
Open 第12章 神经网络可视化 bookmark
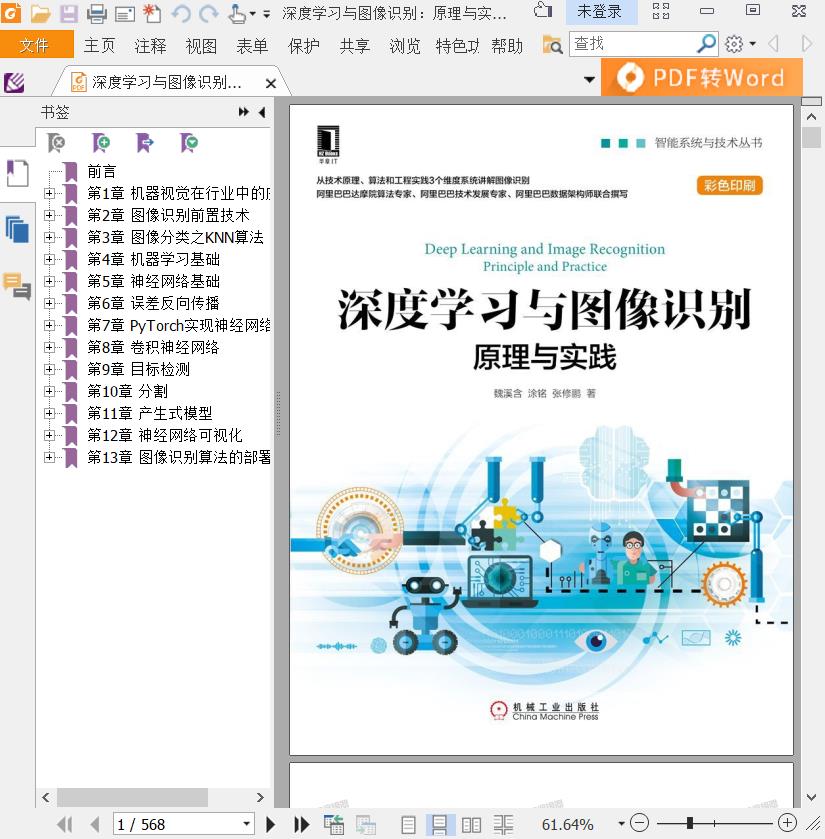pos(165,435)
